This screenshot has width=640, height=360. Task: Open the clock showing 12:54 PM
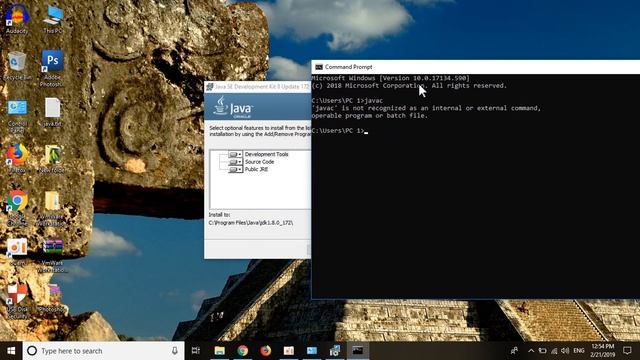click(x=602, y=351)
